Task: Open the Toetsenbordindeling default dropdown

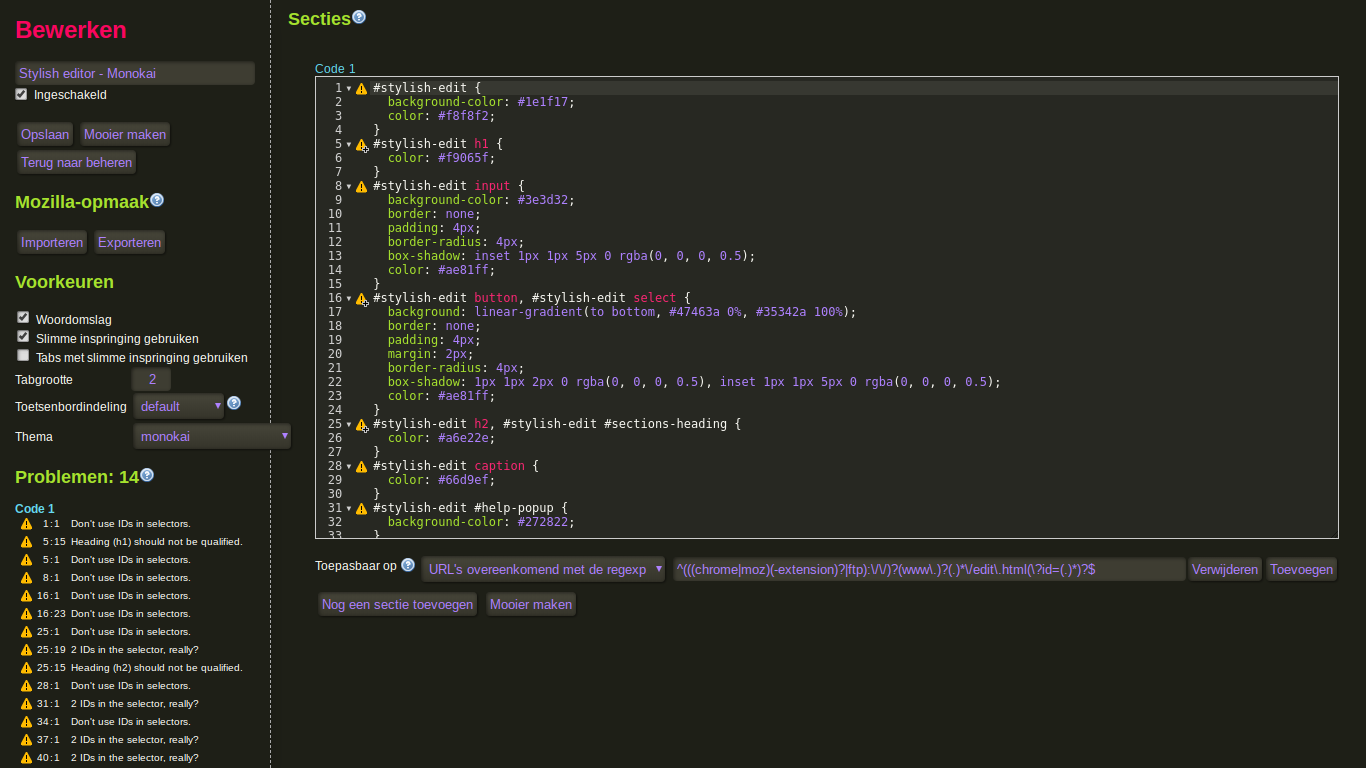Action: coord(178,406)
